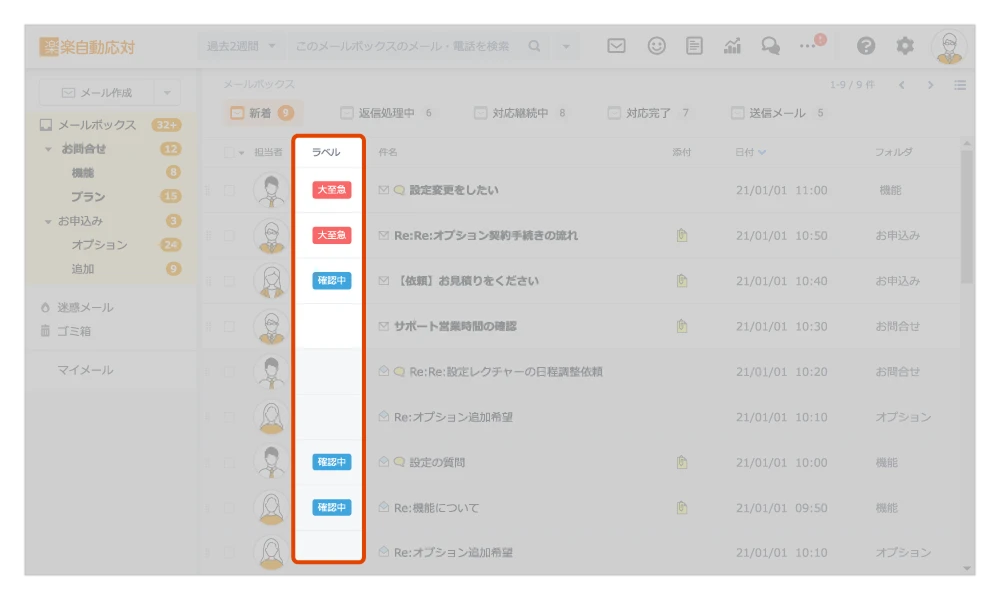Open the サポート営業時間の確認 mail subject

pyautogui.click(x=455, y=326)
